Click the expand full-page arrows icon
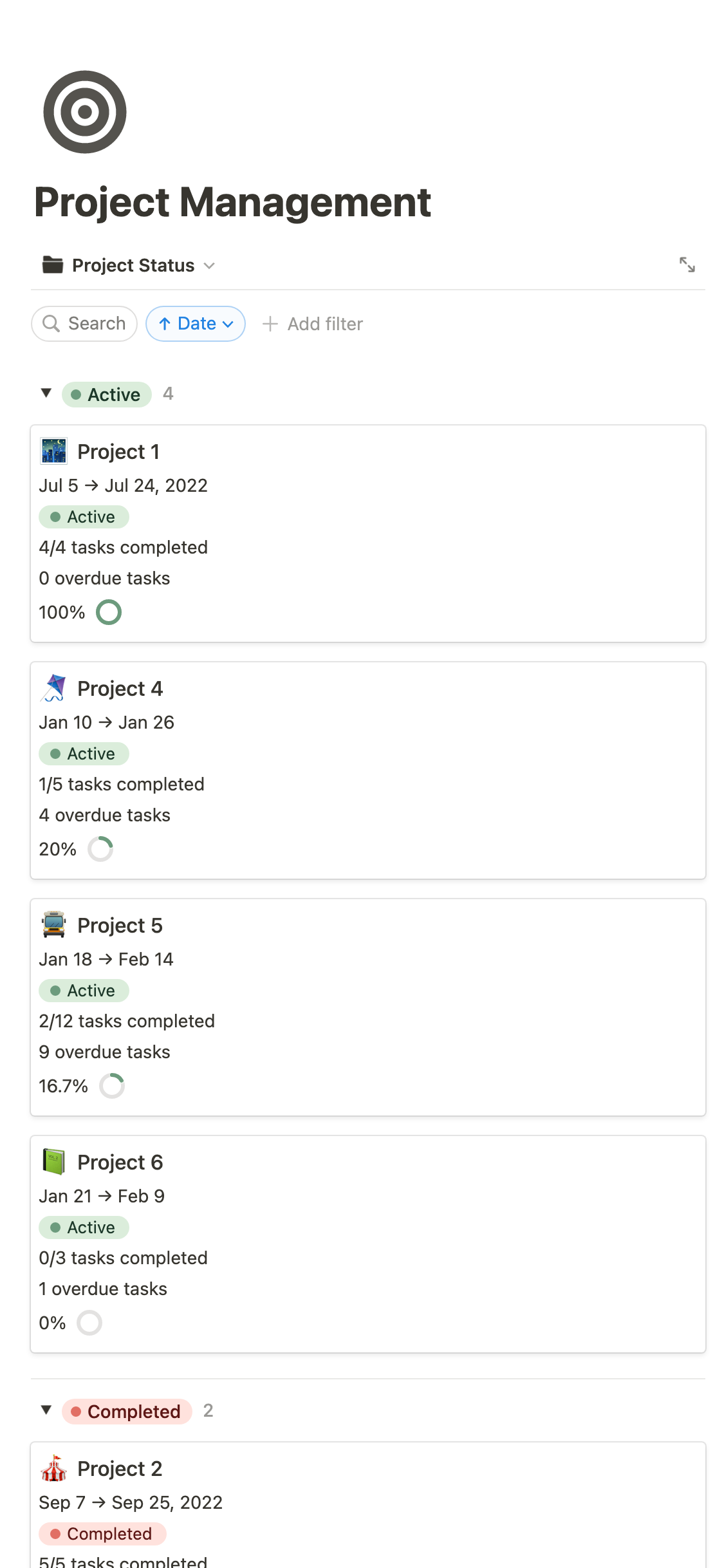Image resolution: width=724 pixels, height=1568 pixels. [687, 265]
